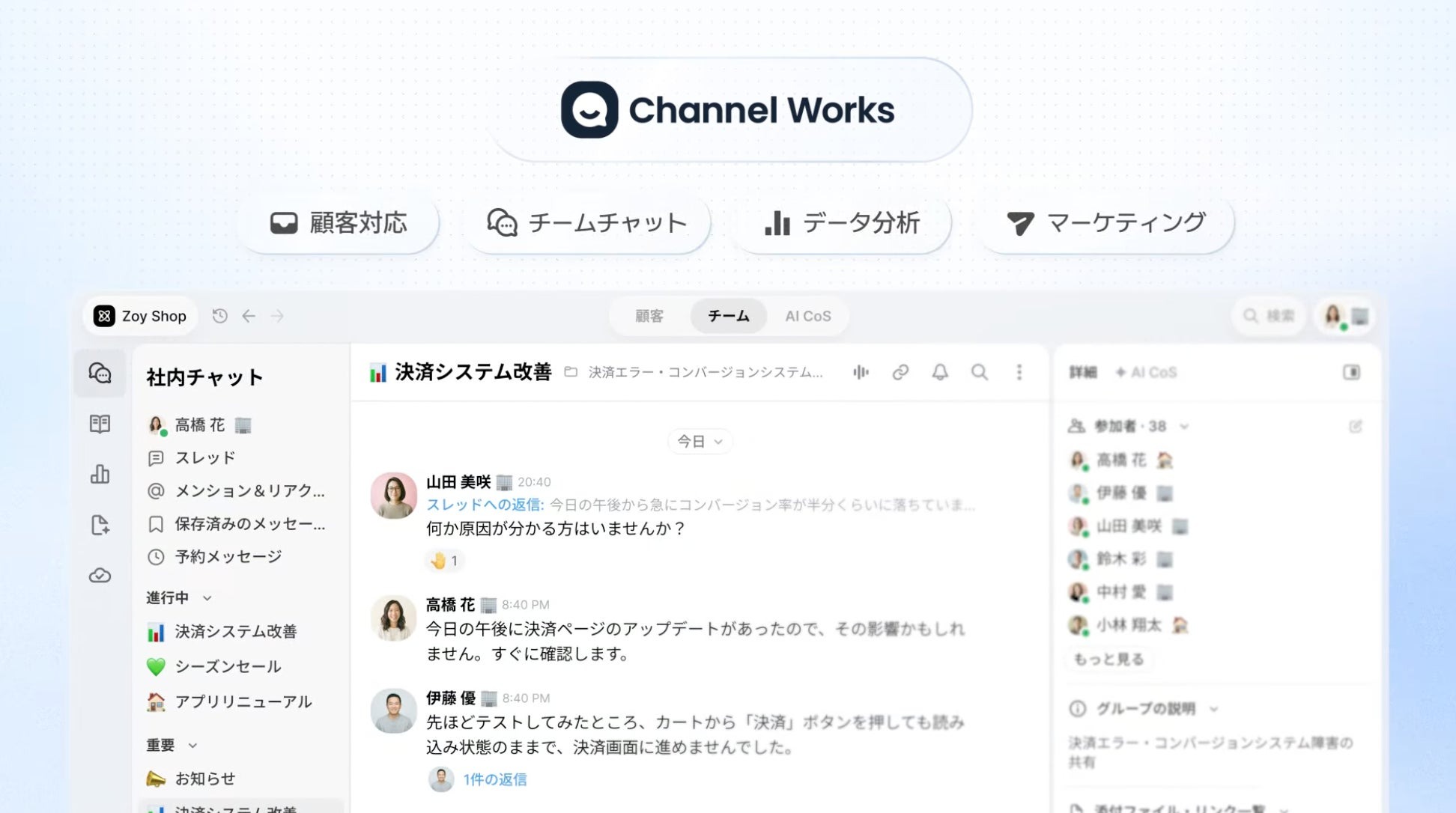Go back with the left arrow
Viewport: 1456px width, 813px height.
click(x=249, y=316)
